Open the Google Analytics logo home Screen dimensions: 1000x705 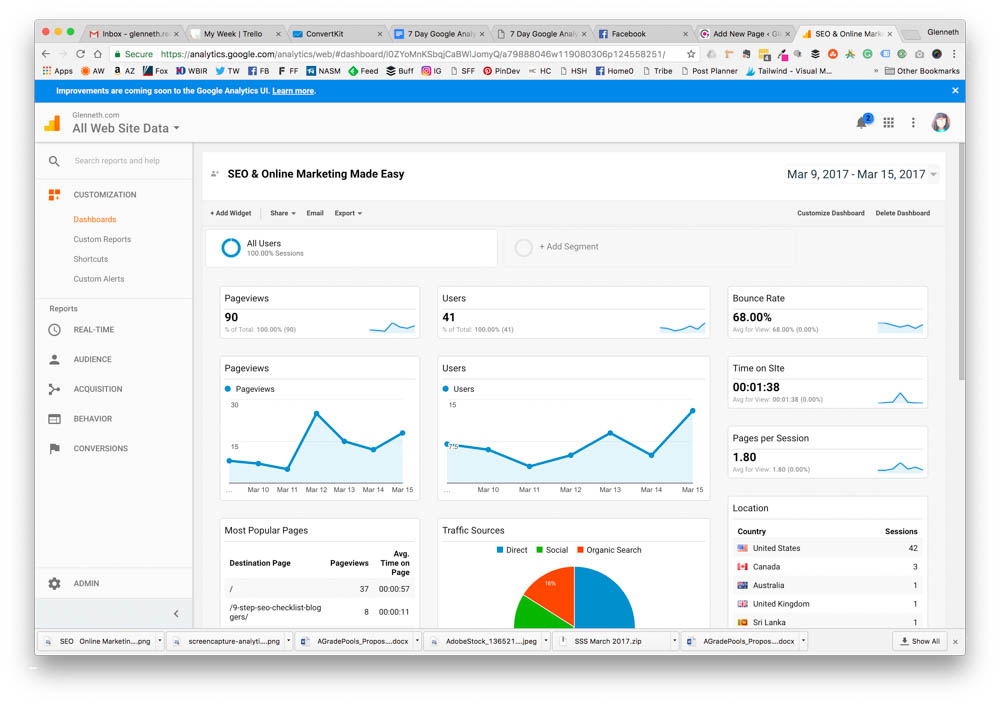tap(52, 122)
